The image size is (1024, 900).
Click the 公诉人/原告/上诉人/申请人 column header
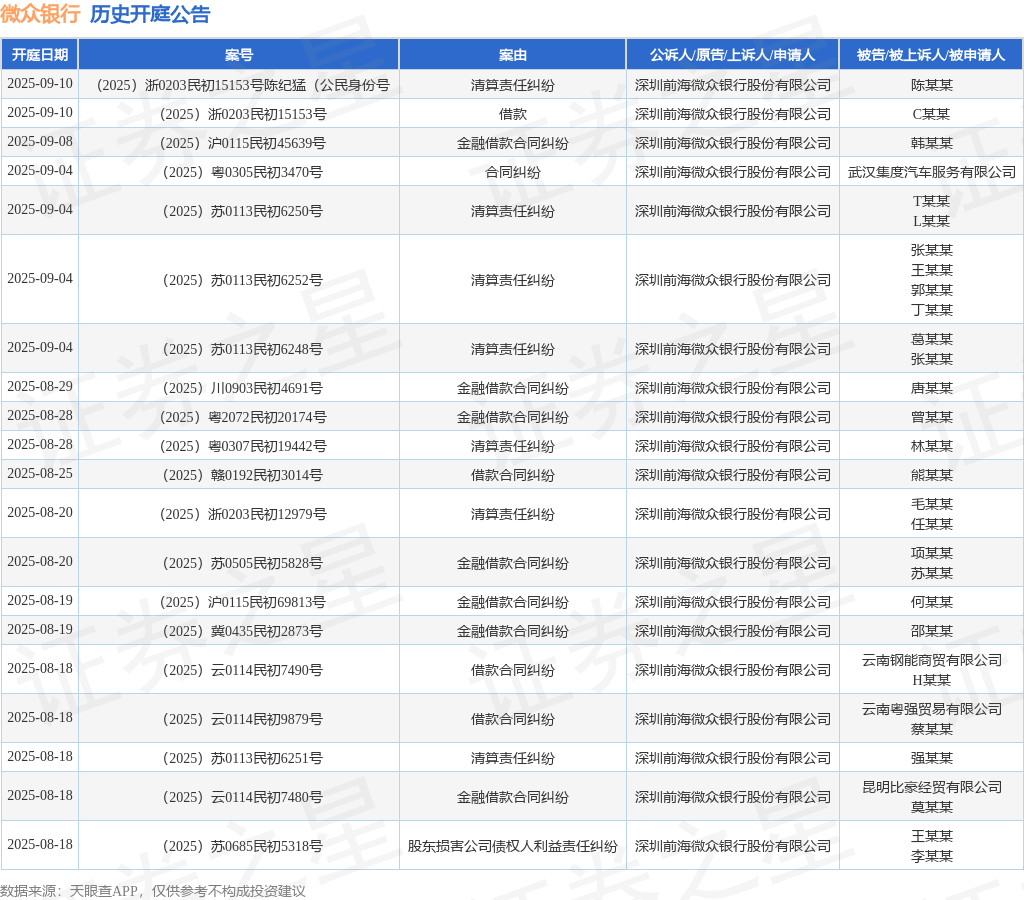[733, 55]
